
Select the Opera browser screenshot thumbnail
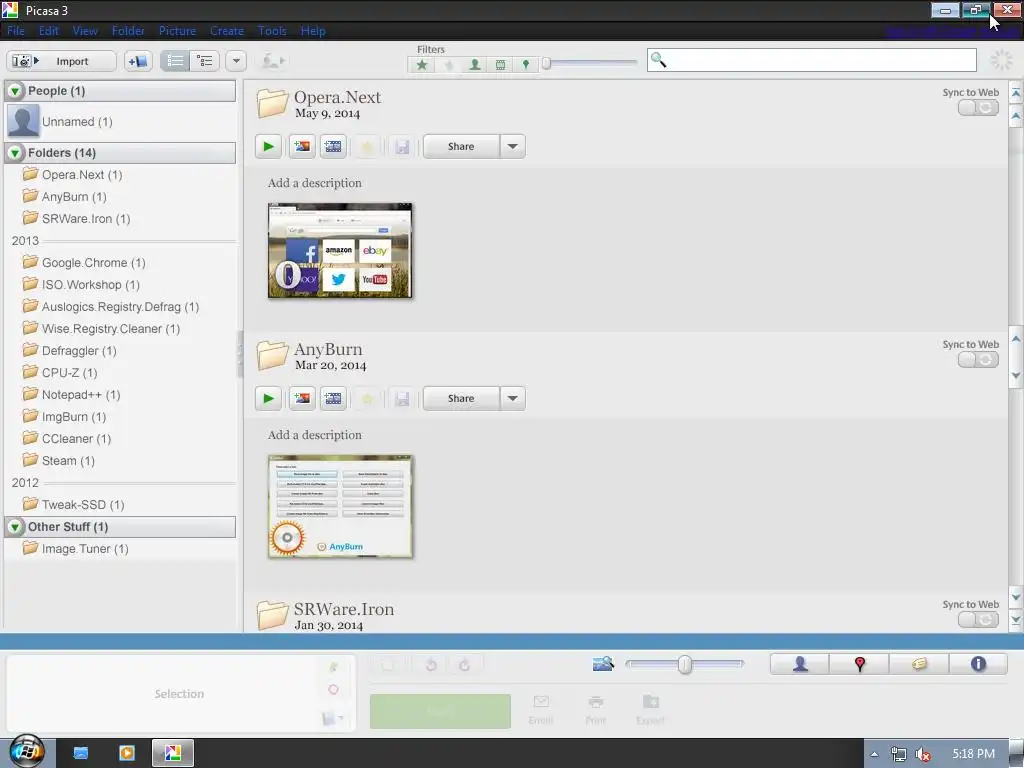coord(340,251)
